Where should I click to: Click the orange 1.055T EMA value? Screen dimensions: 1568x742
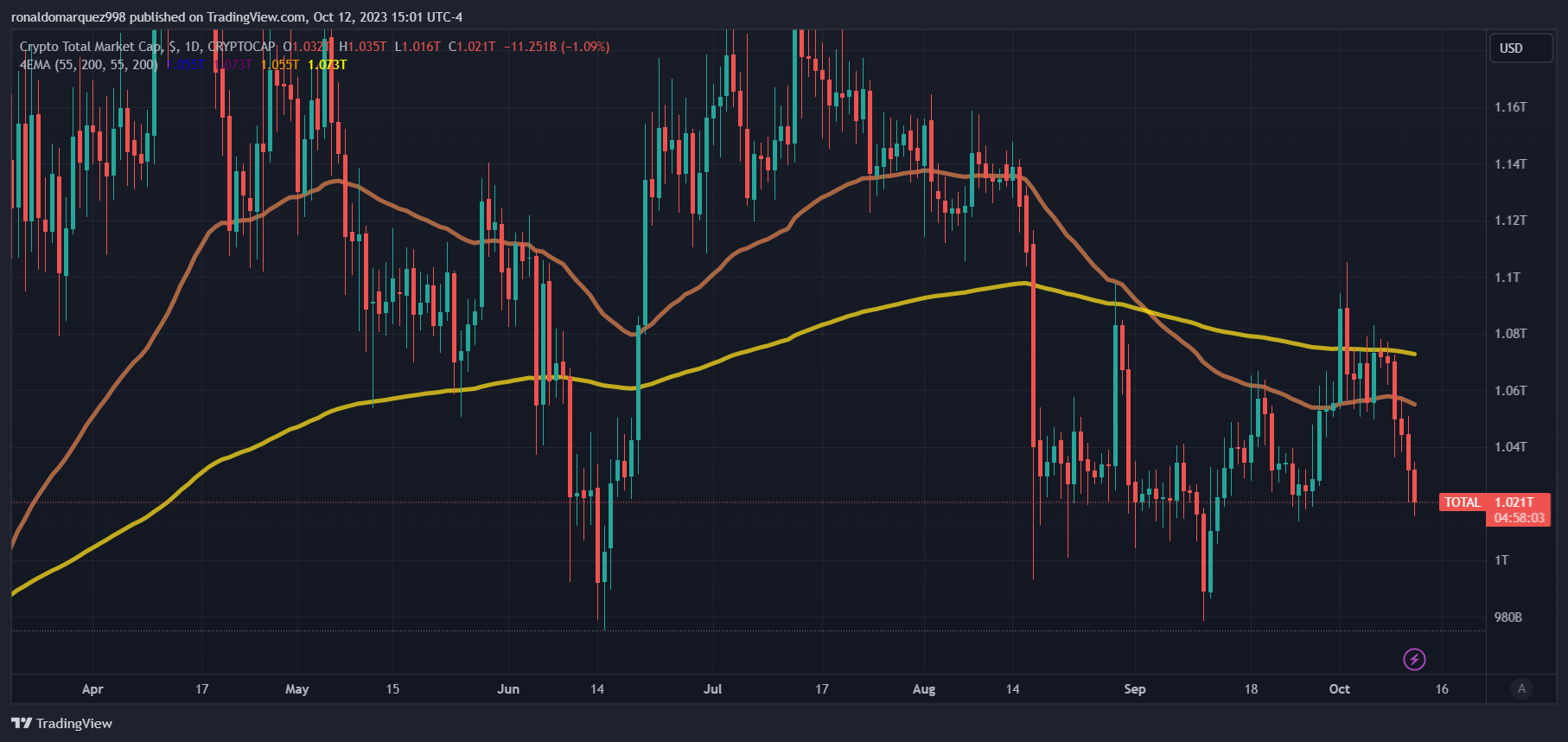[280, 65]
